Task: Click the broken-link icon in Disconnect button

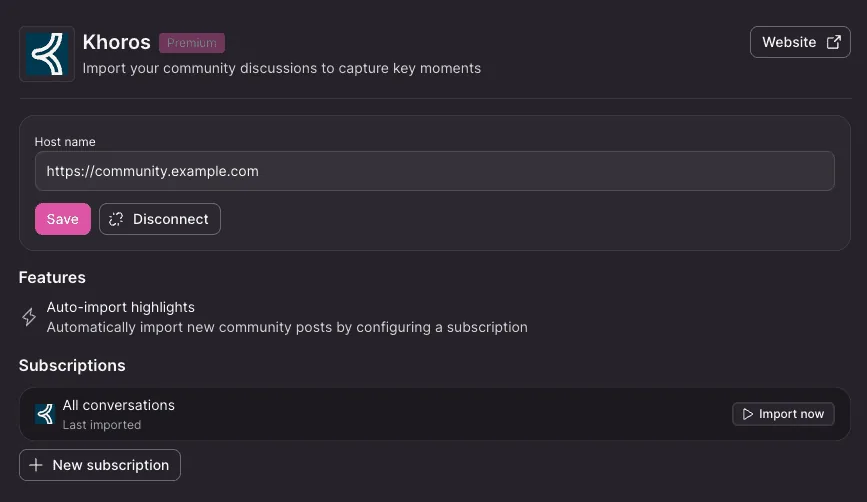Action: (x=116, y=219)
